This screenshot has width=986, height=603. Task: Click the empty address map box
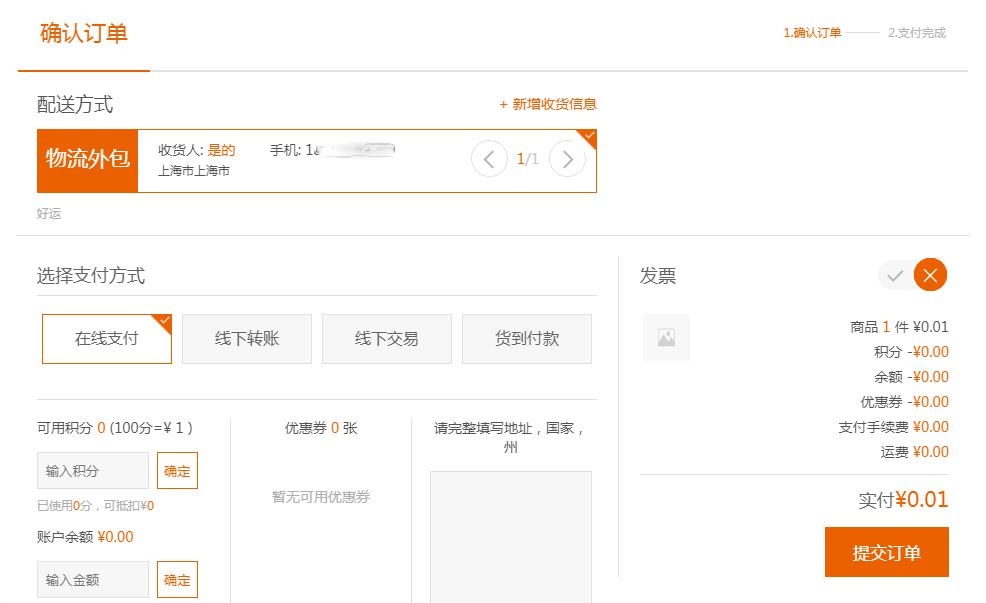(x=511, y=537)
